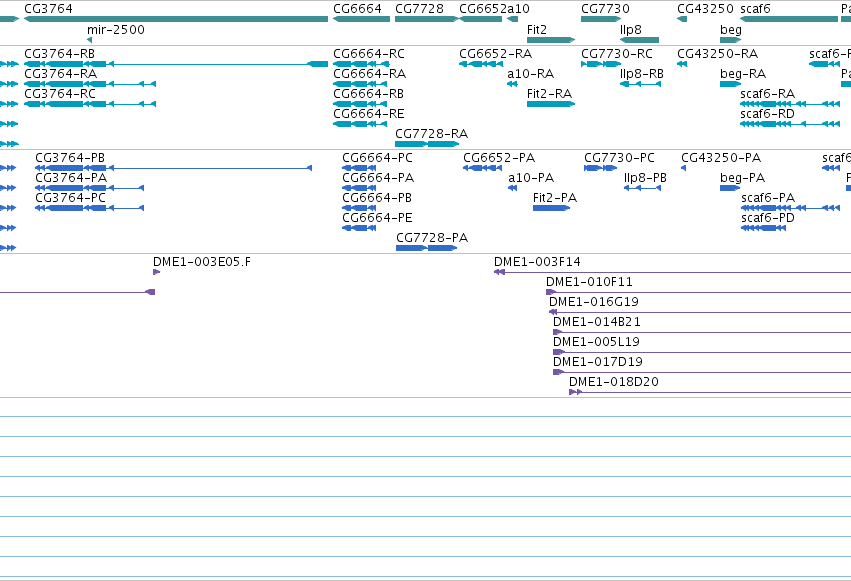The image size is (851, 581).
Task: Select transcript Ilp8-RB
Action: point(640,84)
